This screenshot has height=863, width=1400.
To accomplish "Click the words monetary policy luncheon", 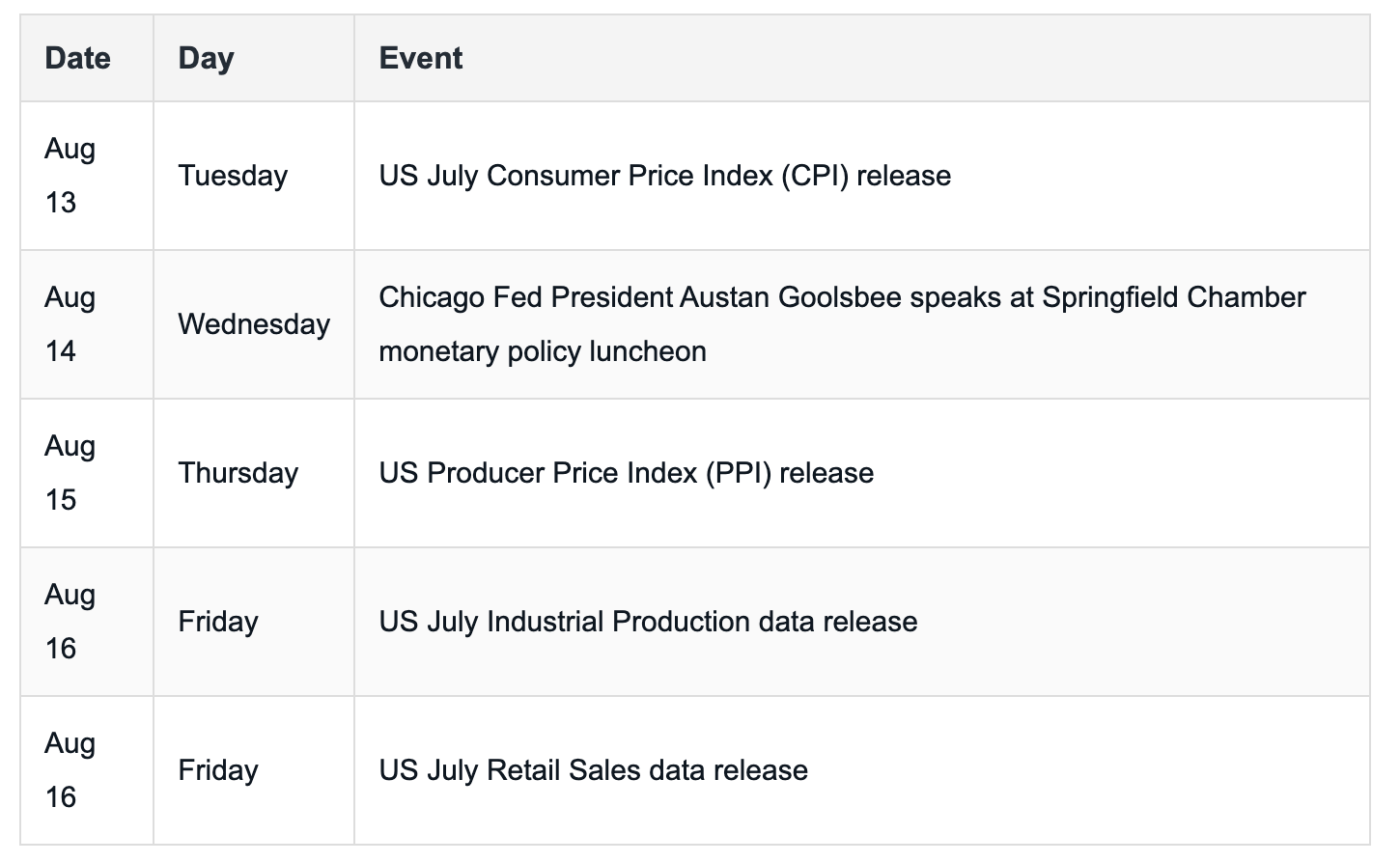I will (x=543, y=351).
